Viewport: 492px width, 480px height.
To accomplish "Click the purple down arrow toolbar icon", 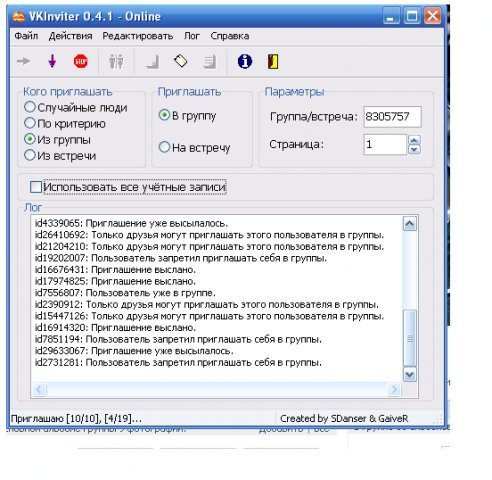I will click(52, 61).
